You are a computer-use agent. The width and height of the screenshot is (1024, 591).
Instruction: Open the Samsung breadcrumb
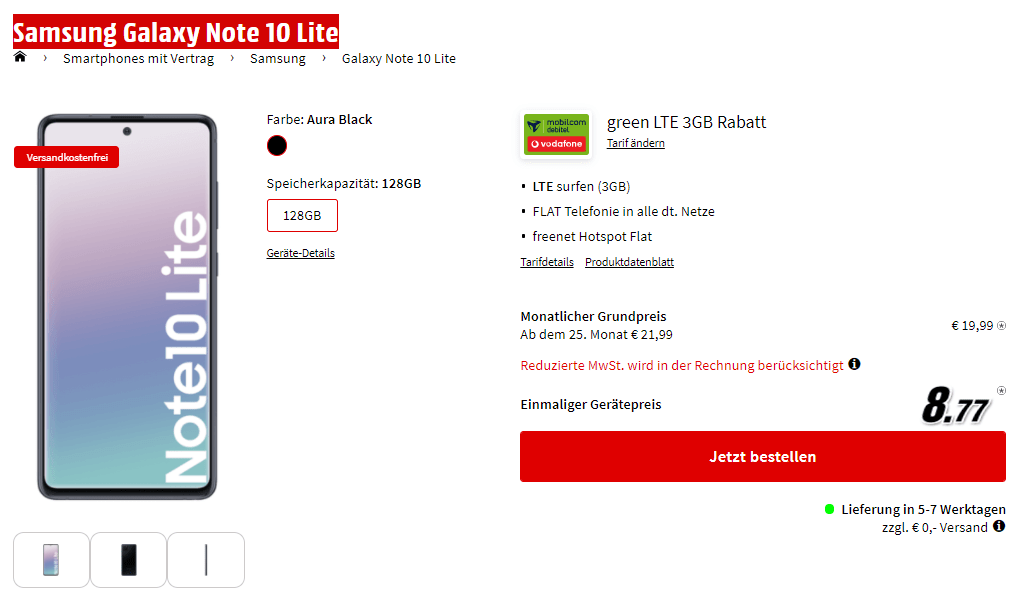[x=278, y=59]
